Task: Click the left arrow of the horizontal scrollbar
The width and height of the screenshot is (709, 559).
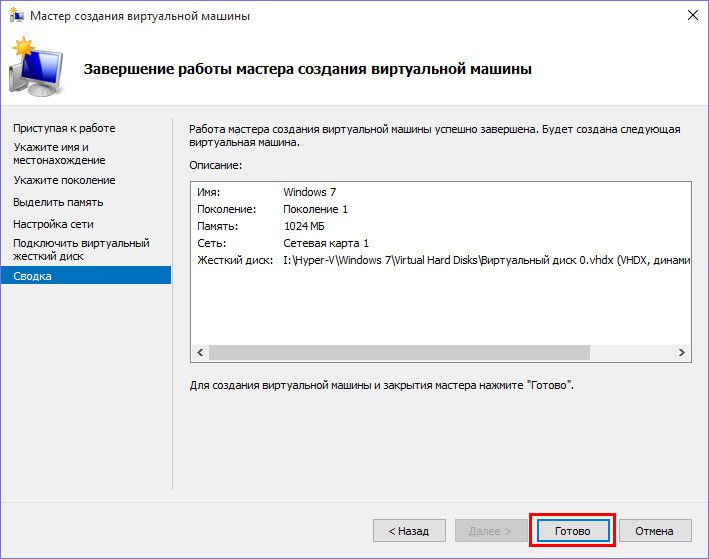Action: (x=200, y=353)
